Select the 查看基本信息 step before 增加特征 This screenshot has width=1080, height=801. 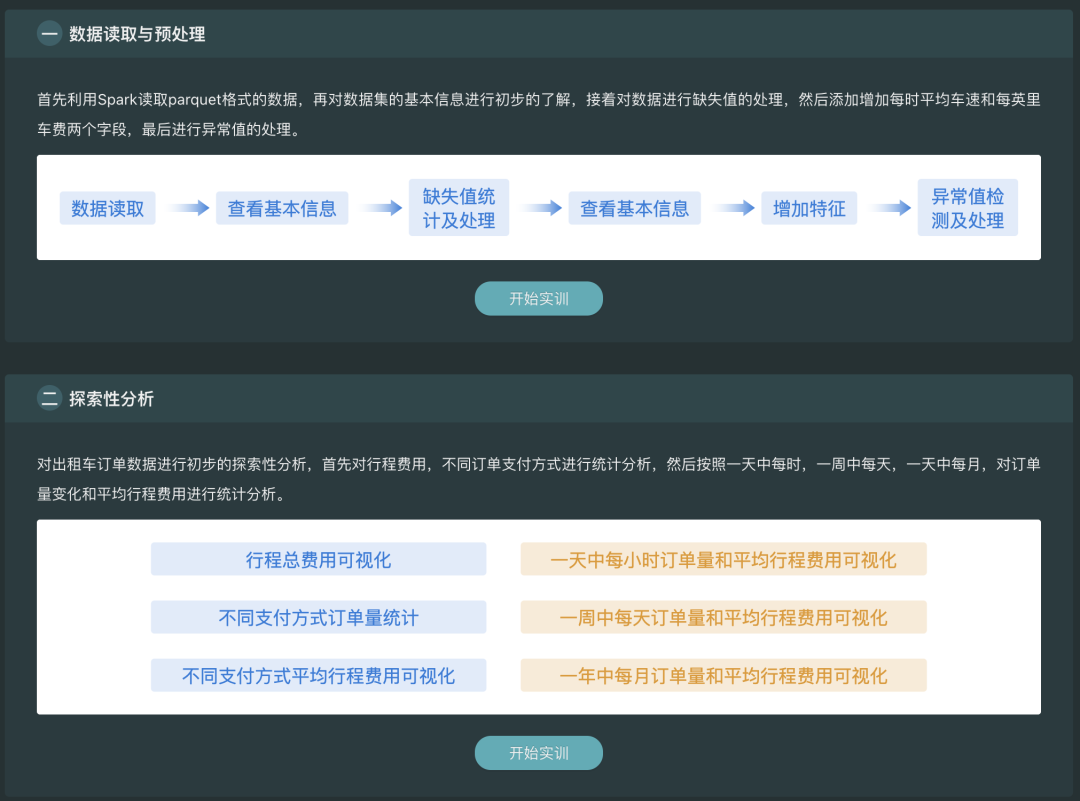pos(634,208)
